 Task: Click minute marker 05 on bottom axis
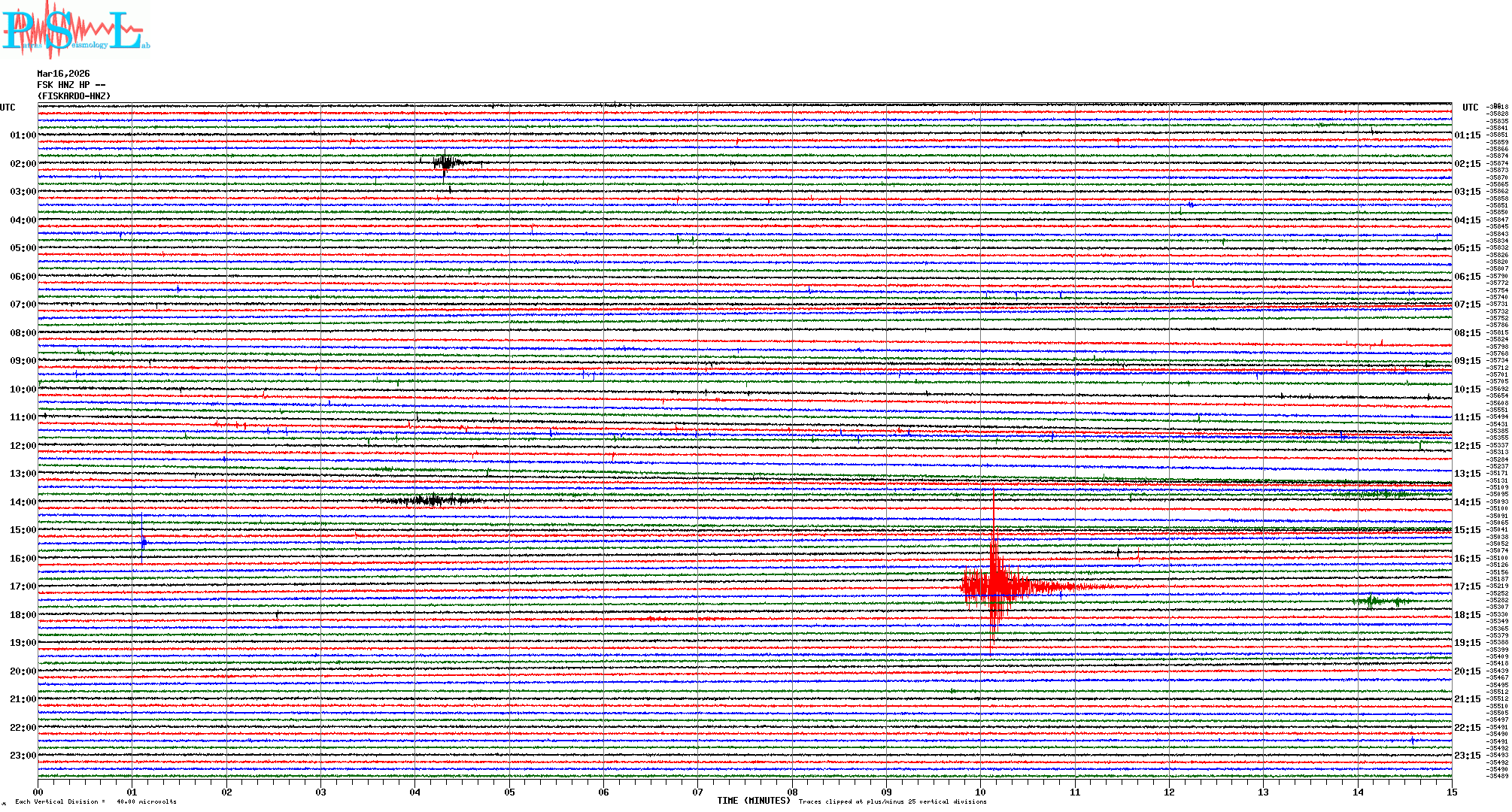pyautogui.click(x=509, y=792)
